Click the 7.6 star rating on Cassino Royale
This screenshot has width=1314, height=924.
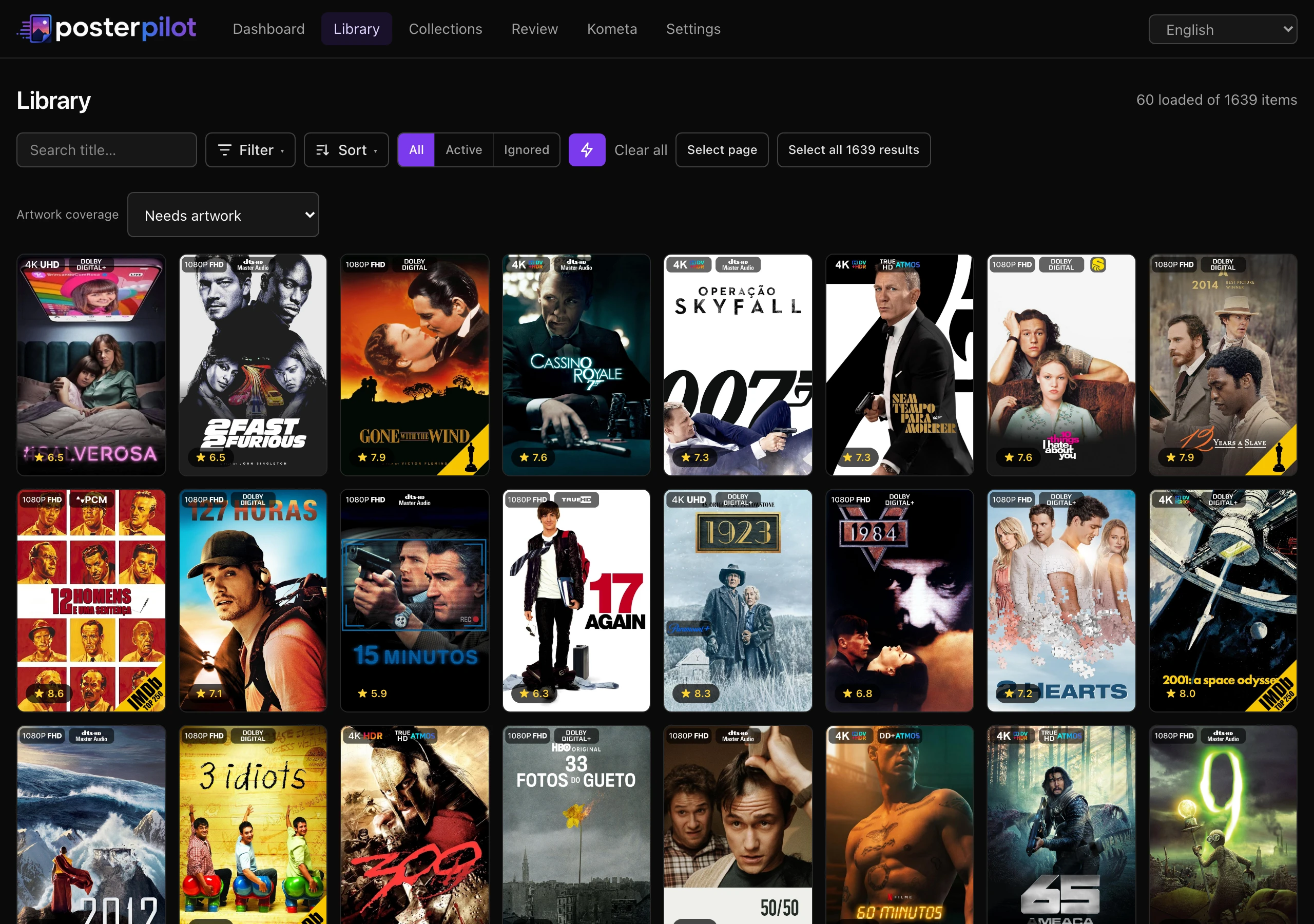533,457
